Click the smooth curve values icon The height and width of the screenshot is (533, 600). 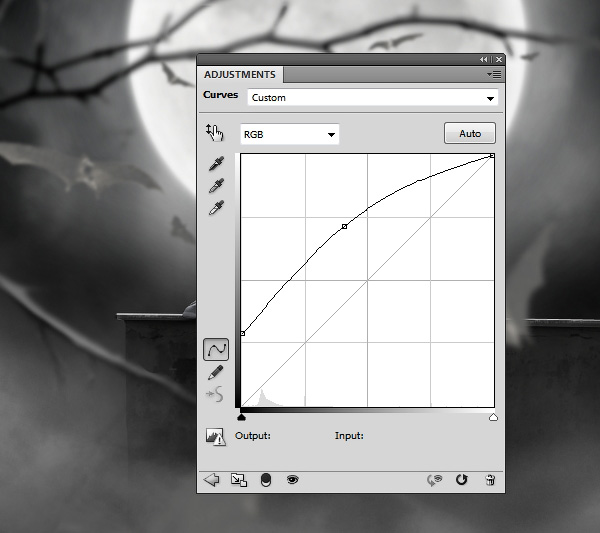click(215, 394)
